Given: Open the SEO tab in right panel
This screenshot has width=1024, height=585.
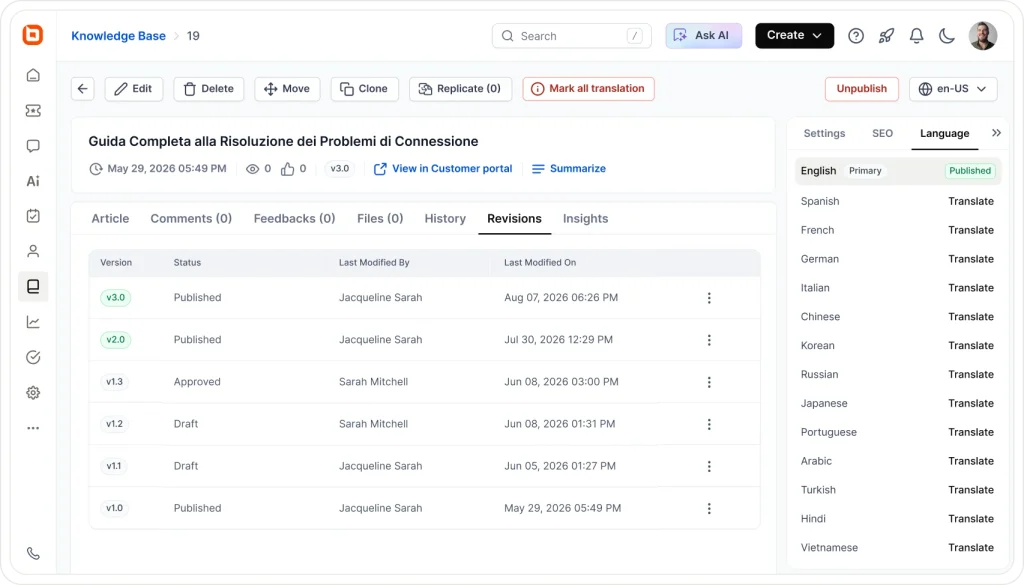Looking at the screenshot, I should 882,133.
